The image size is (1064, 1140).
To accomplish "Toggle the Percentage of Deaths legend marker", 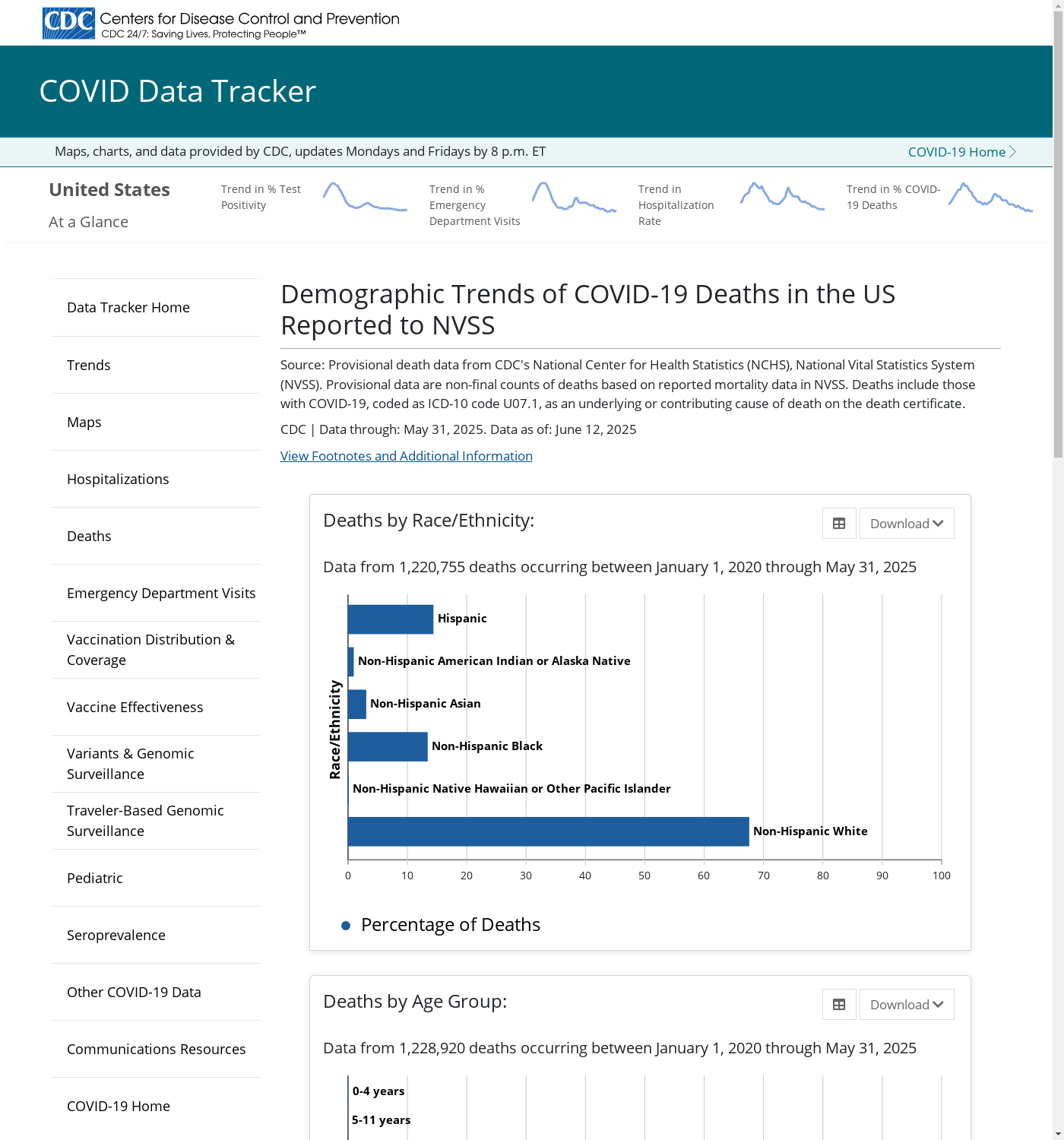I will click(x=346, y=926).
